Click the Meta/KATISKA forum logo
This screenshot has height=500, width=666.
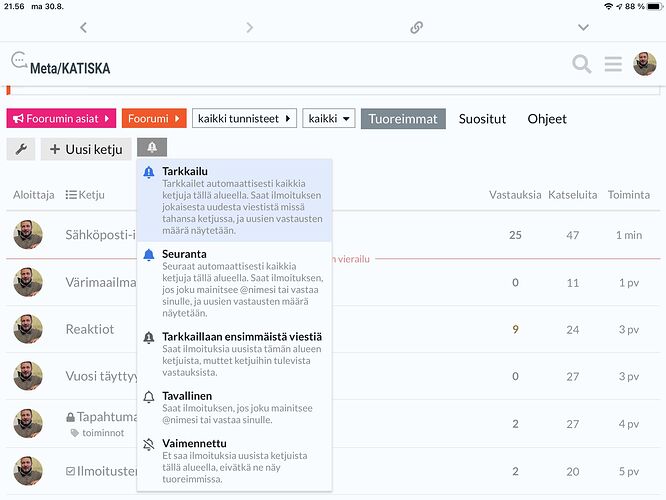pyautogui.click(x=60, y=66)
